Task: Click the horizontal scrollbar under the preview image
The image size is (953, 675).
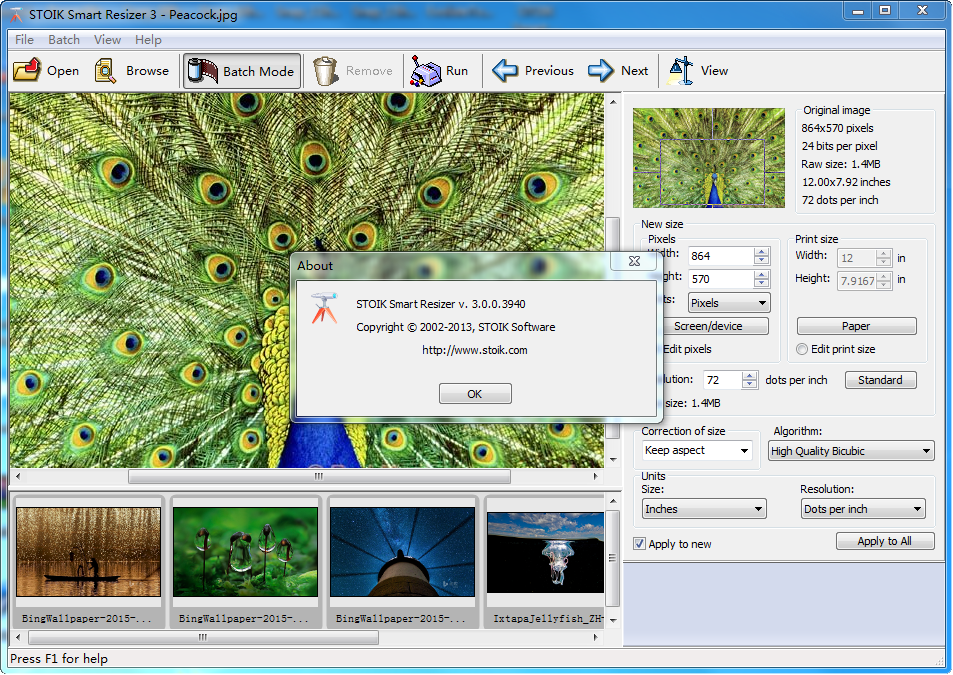Action: [320, 477]
